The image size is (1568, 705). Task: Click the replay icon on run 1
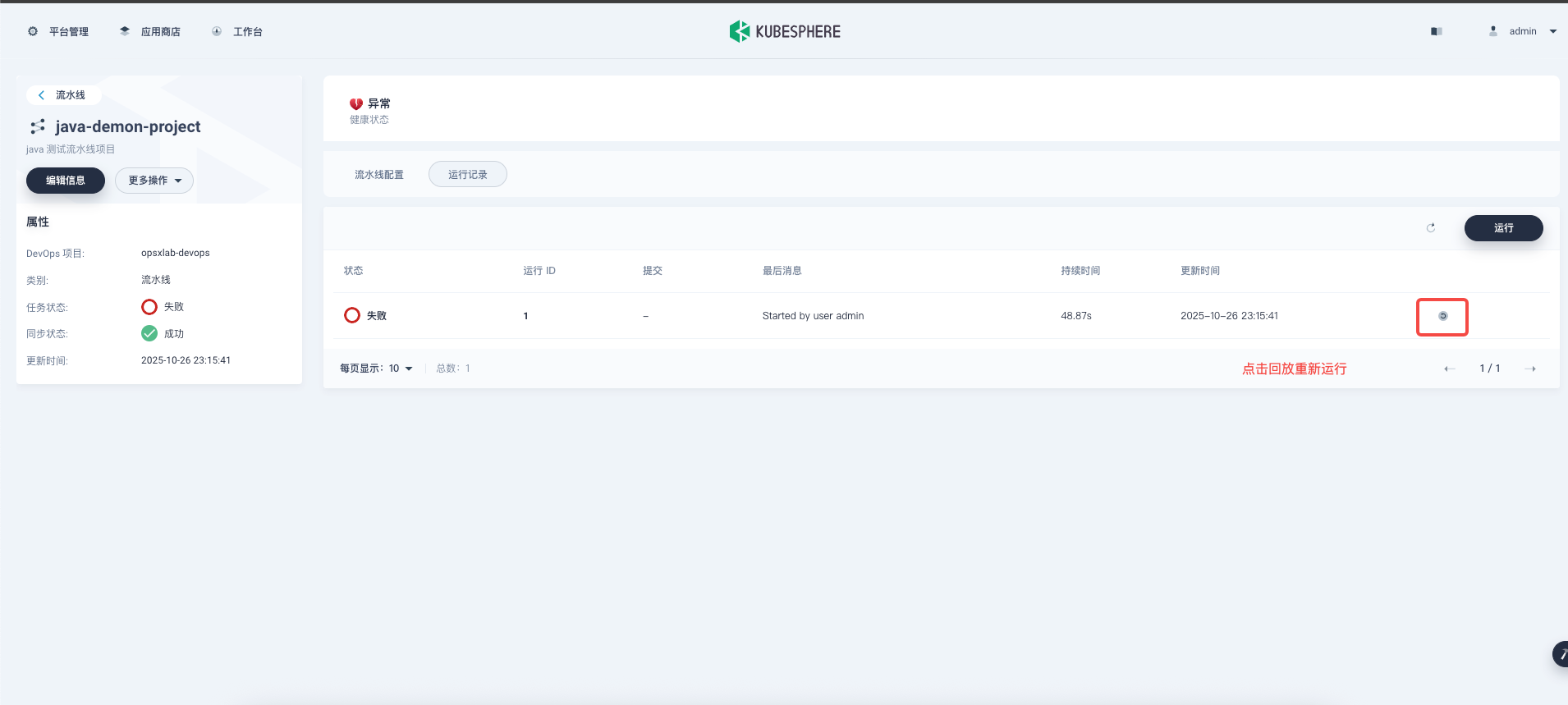click(1442, 316)
